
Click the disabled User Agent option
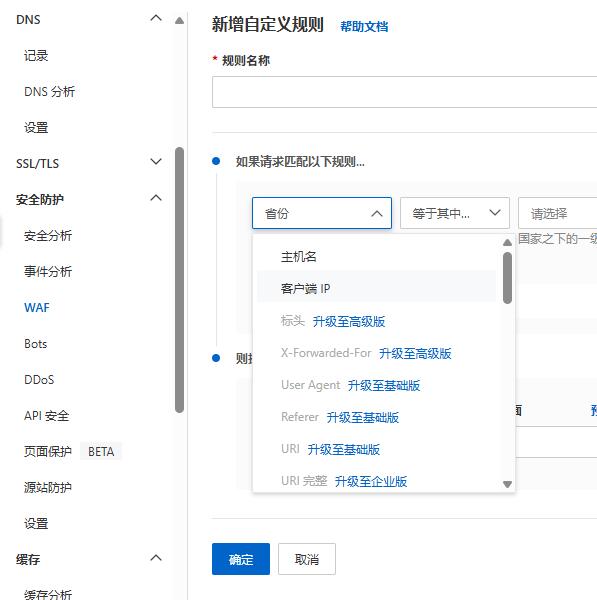click(x=310, y=385)
